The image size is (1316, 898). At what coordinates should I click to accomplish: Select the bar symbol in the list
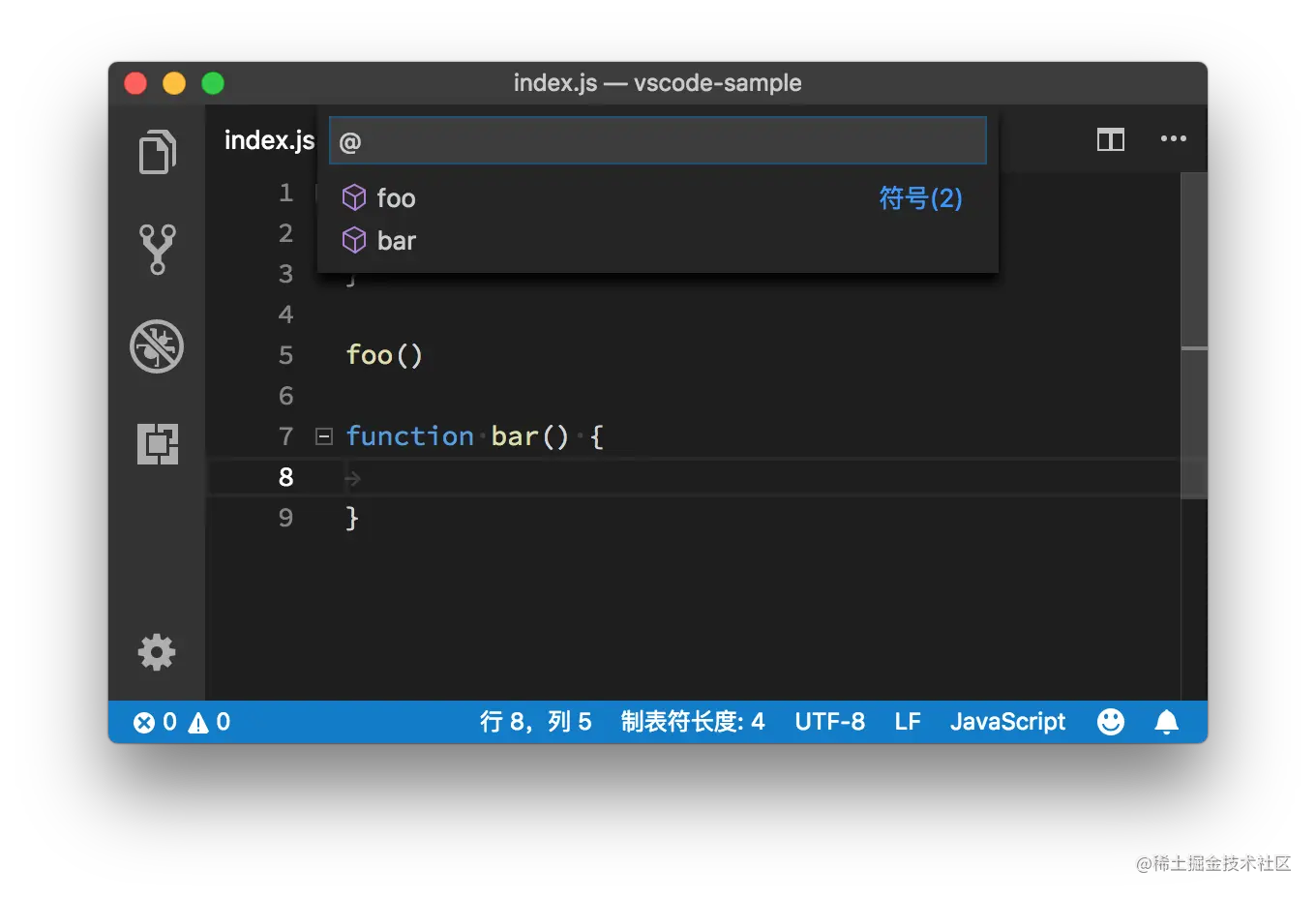(x=658, y=240)
